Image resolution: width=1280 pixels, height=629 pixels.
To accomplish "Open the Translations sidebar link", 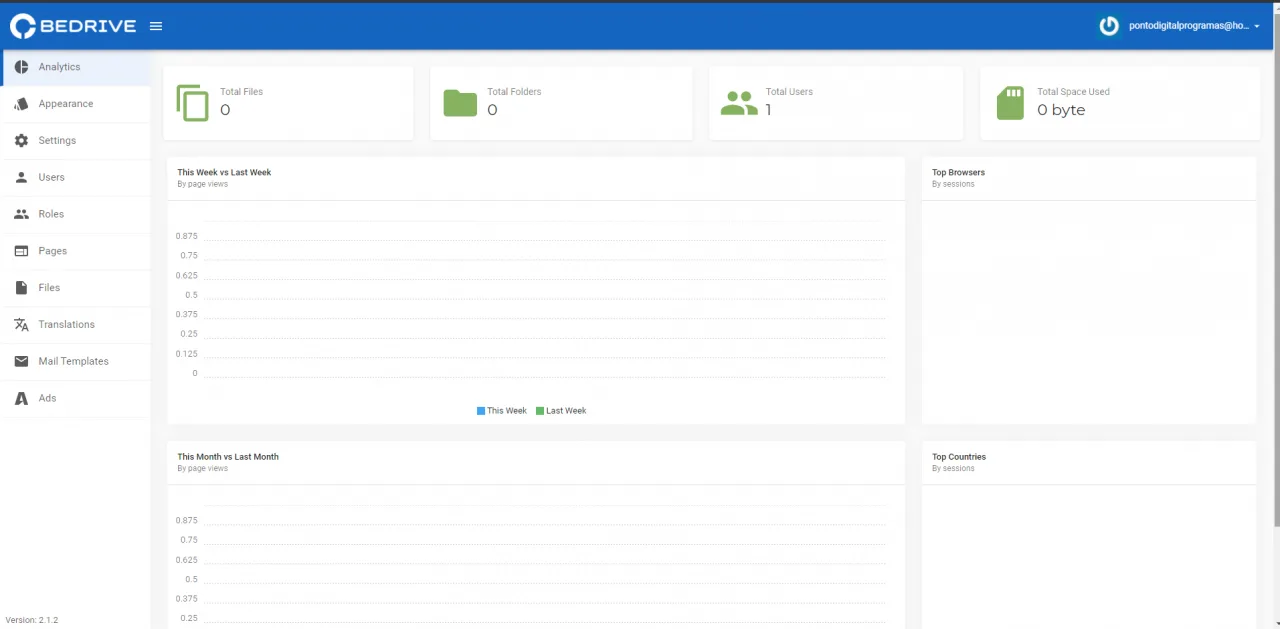I will (x=75, y=324).
